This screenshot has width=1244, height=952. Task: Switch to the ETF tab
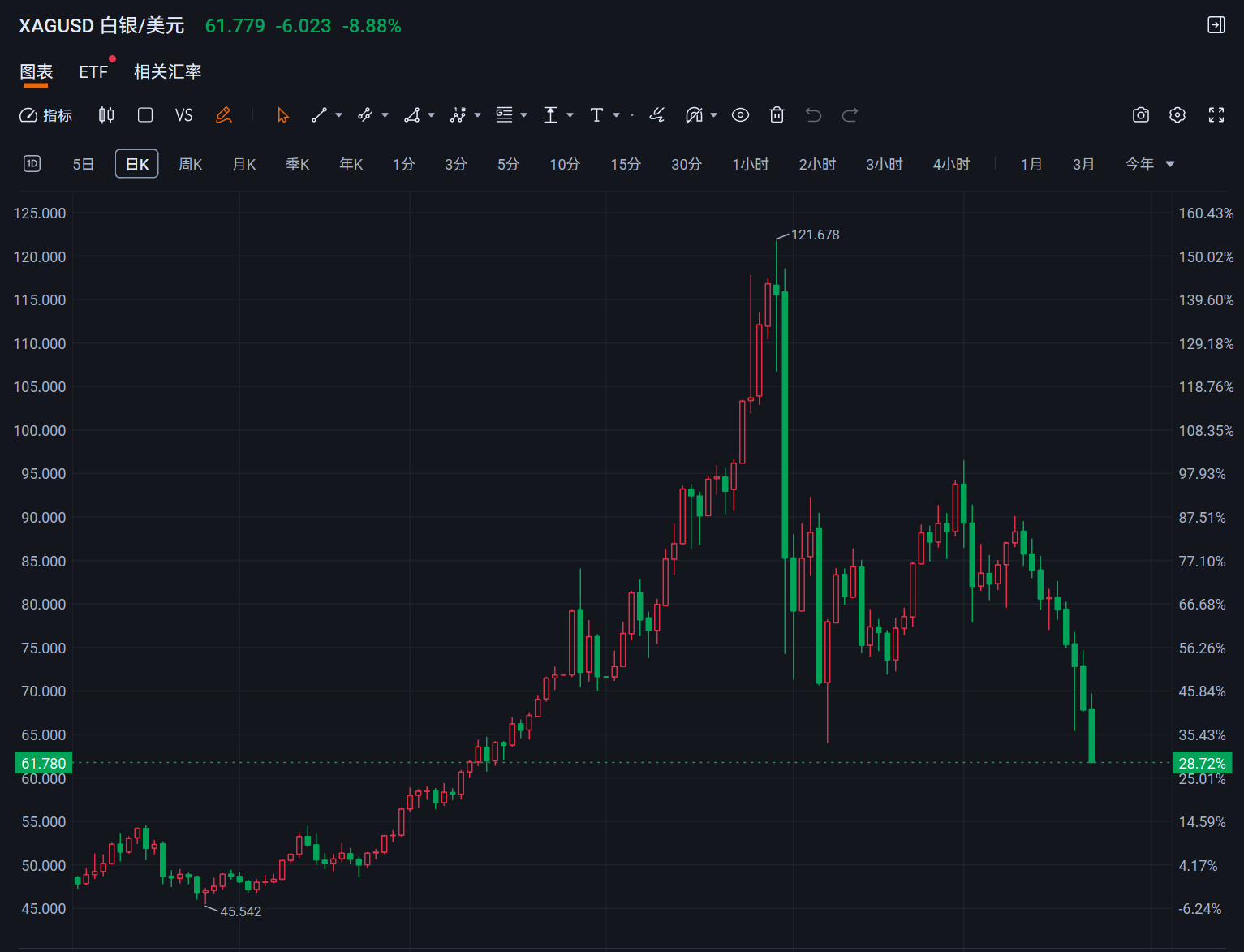(93, 72)
